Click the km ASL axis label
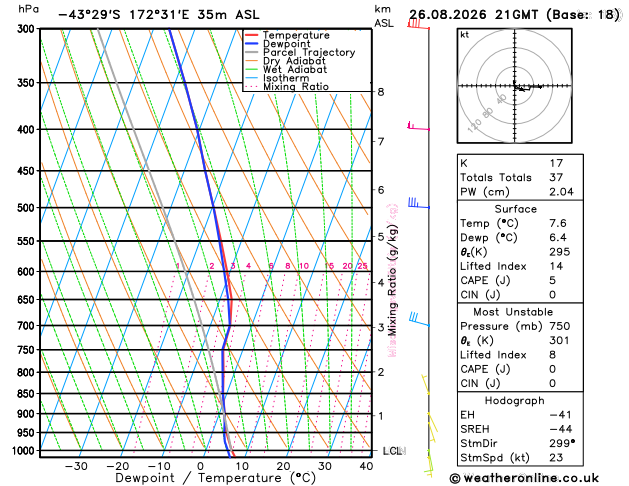 [x=384, y=16]
